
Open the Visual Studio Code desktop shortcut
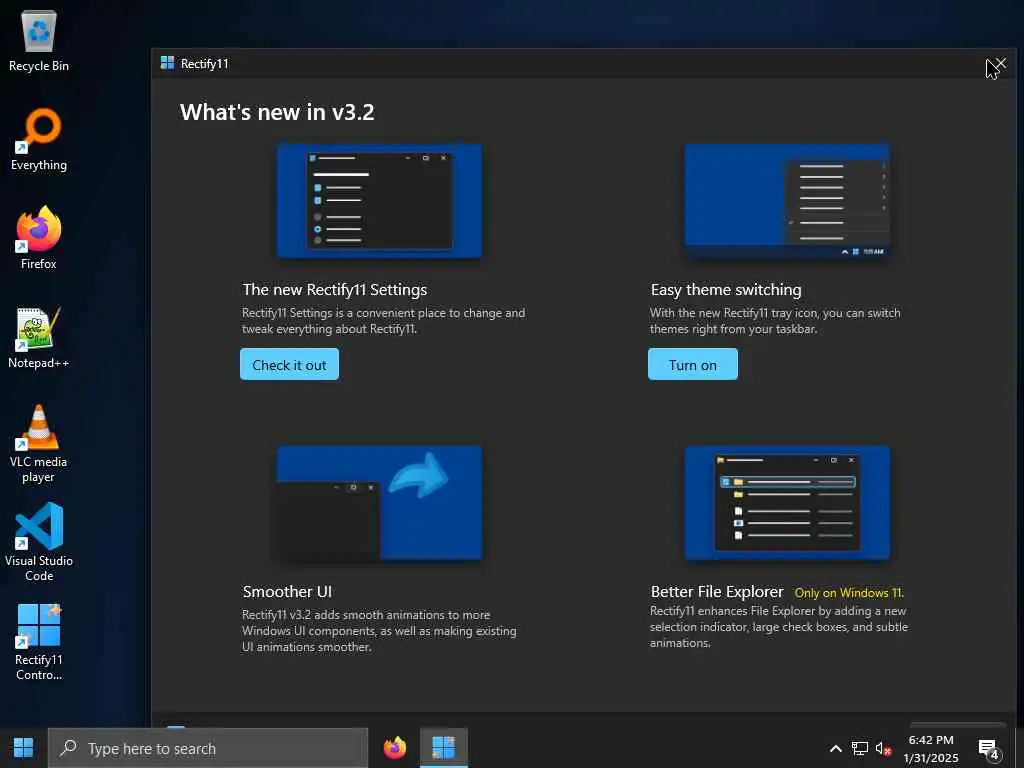39,542
